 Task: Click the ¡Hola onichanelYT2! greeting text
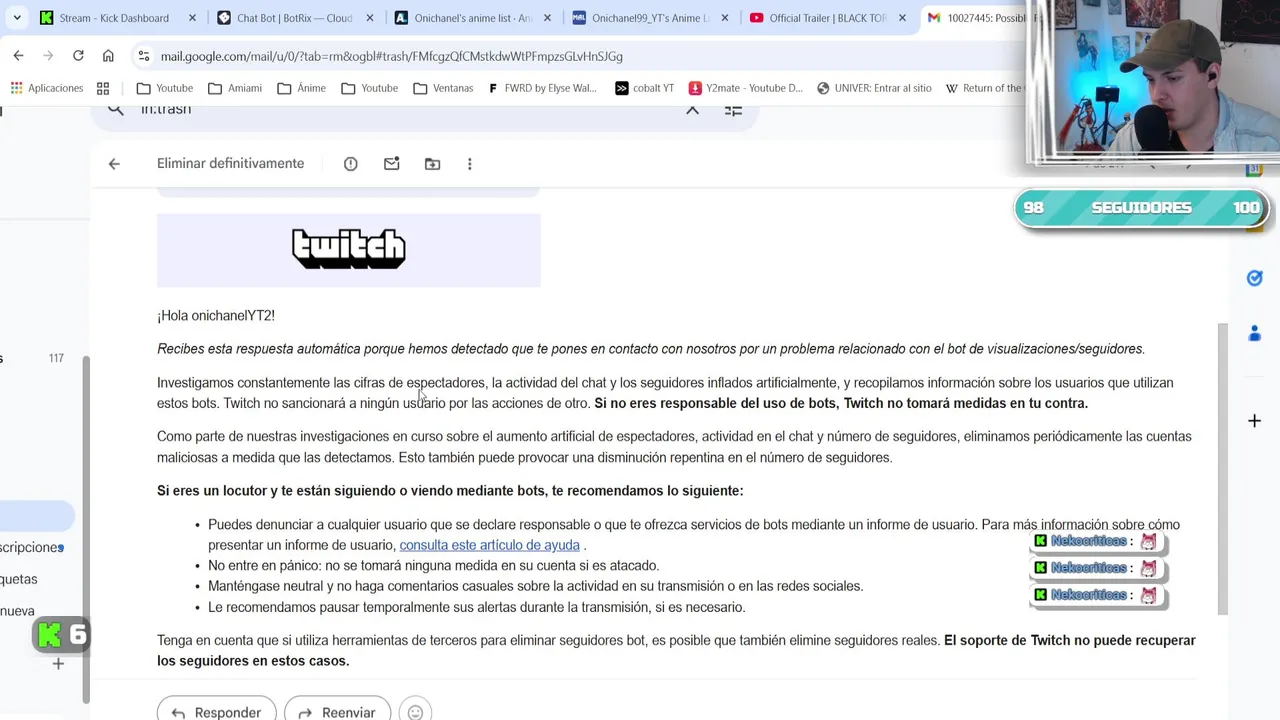[x=216, y=316]
